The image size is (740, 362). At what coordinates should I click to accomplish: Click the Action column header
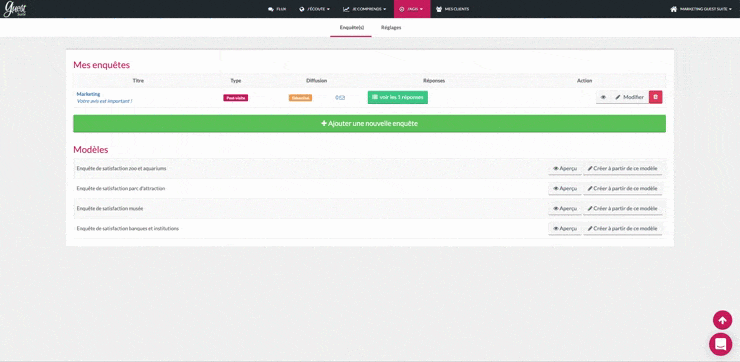[x=584, y=81]
